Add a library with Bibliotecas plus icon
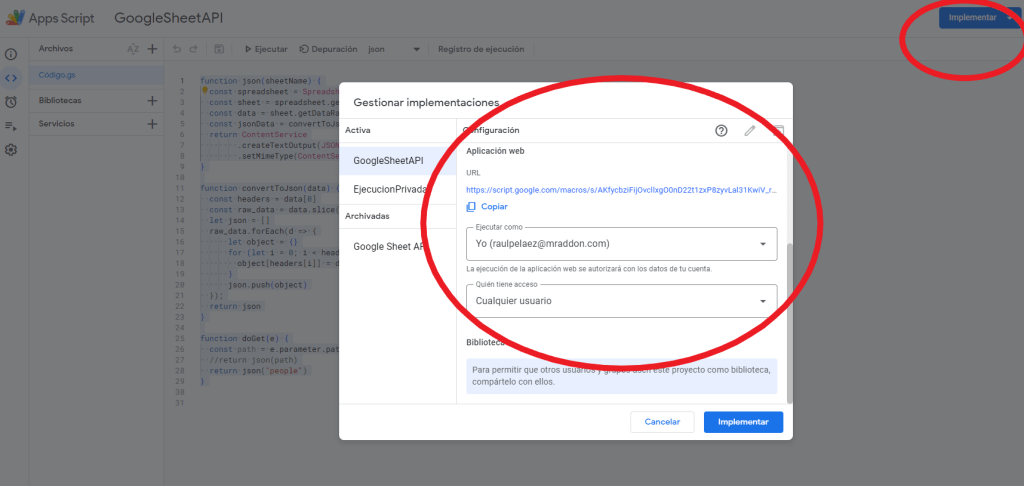Viewport: 1024px width, 486px height. point(152,101)
